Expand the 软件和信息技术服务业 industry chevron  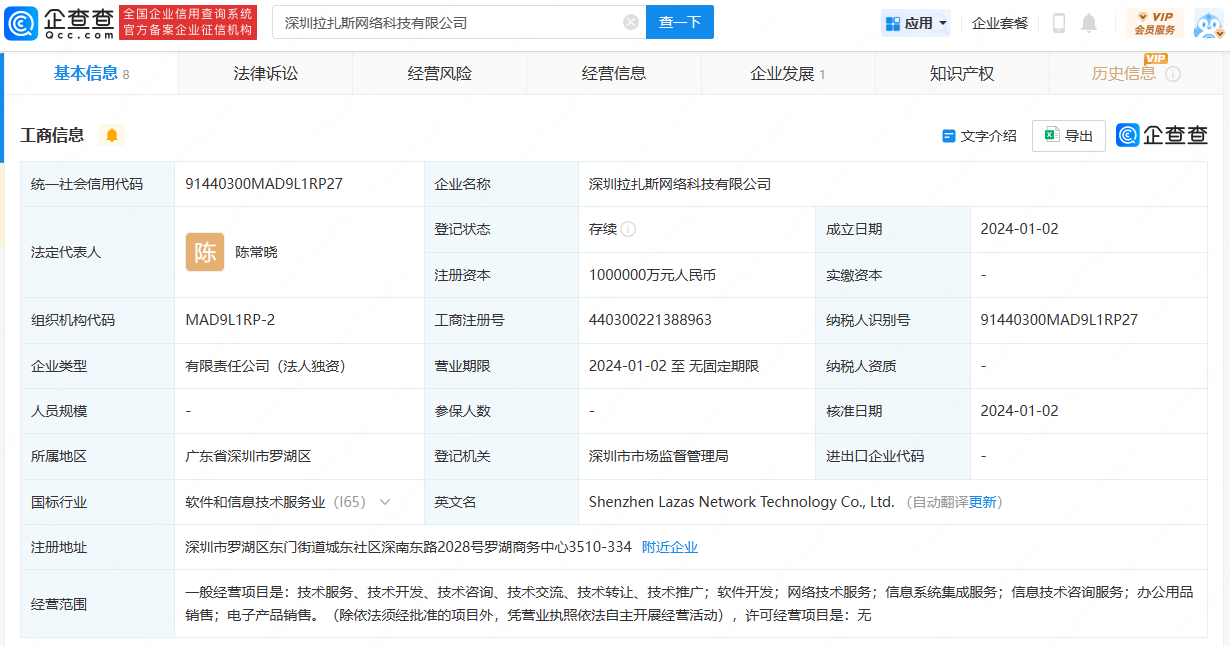pyautogui.click(x=385, y=502)
